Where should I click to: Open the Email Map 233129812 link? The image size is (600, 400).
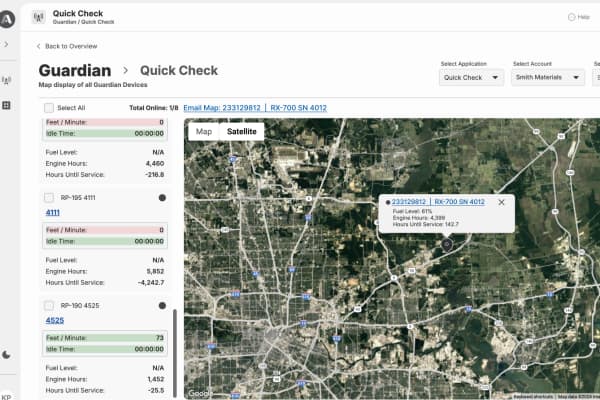coord(222,108)
